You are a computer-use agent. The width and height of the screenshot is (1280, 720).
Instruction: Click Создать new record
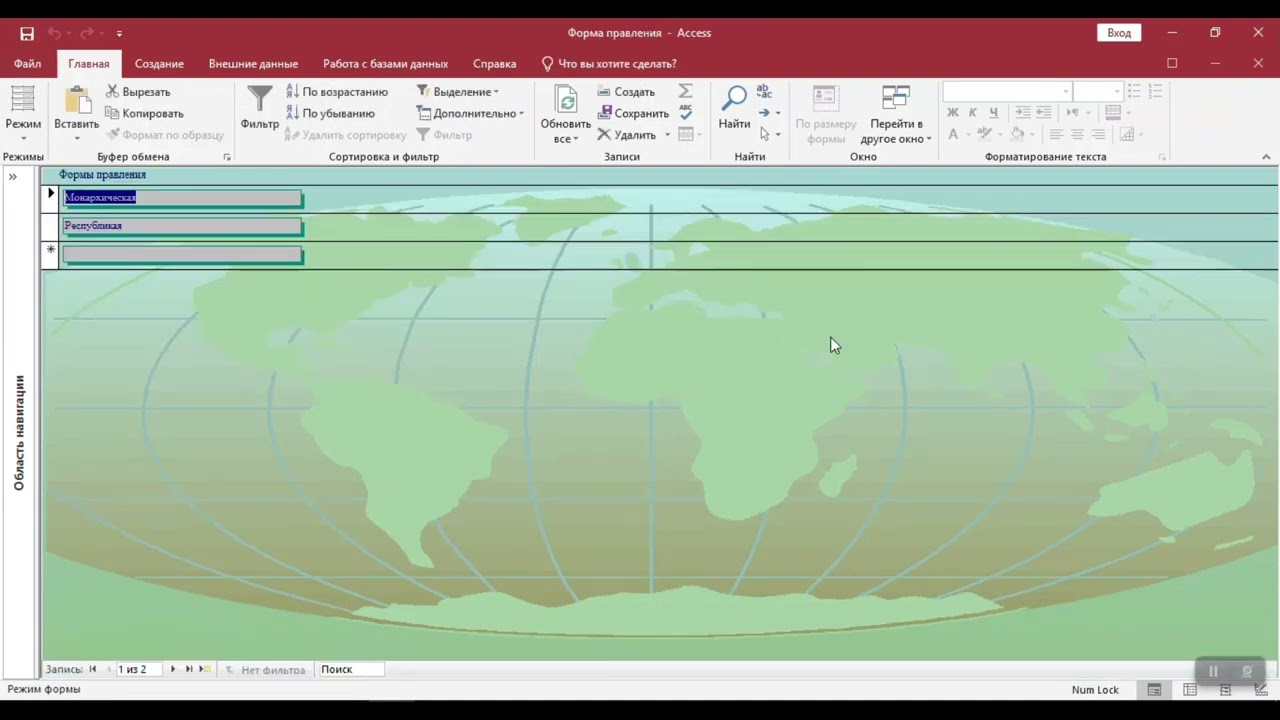pyautogui.click(x=626, y=92)
